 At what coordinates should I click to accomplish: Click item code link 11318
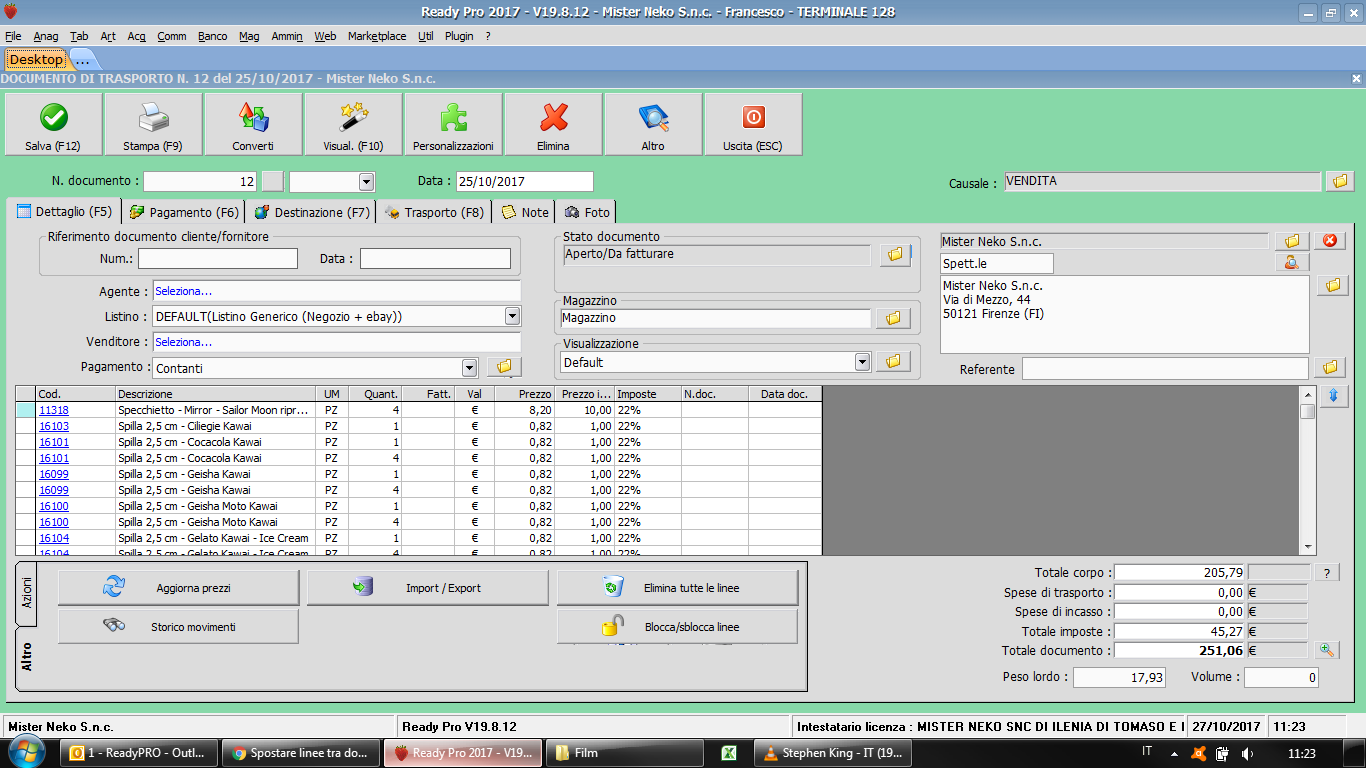click(54, 410)
